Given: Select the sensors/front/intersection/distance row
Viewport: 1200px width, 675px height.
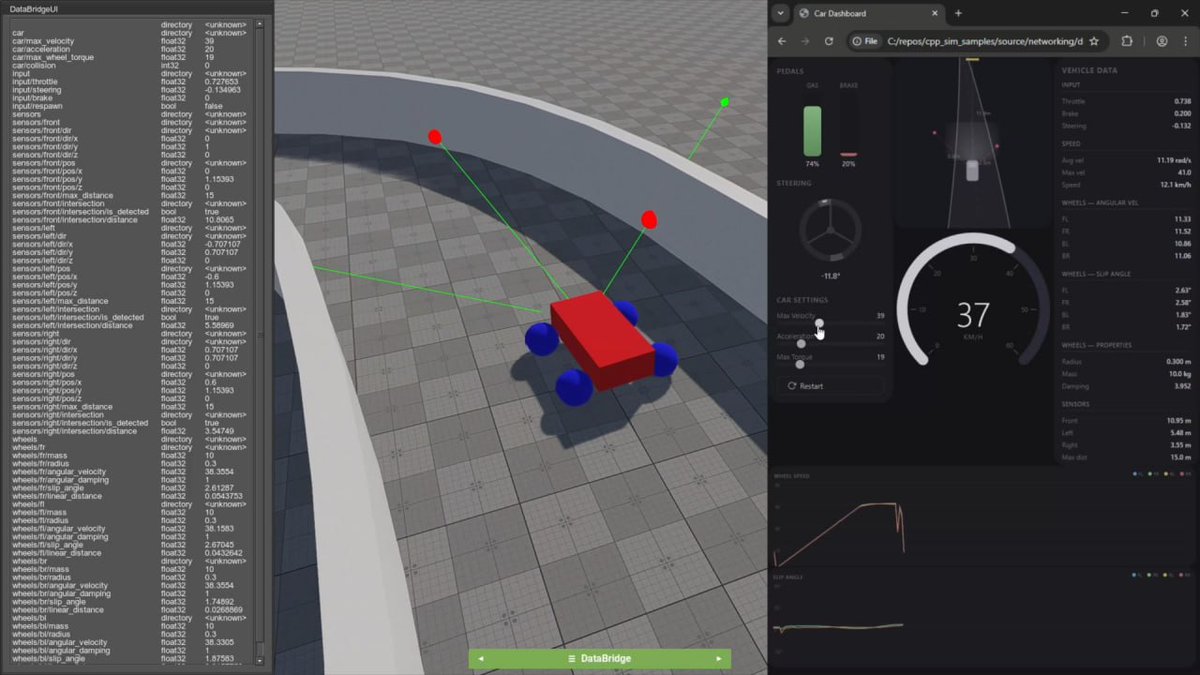Looking at the screenshot, I should [x=133, y=220].
